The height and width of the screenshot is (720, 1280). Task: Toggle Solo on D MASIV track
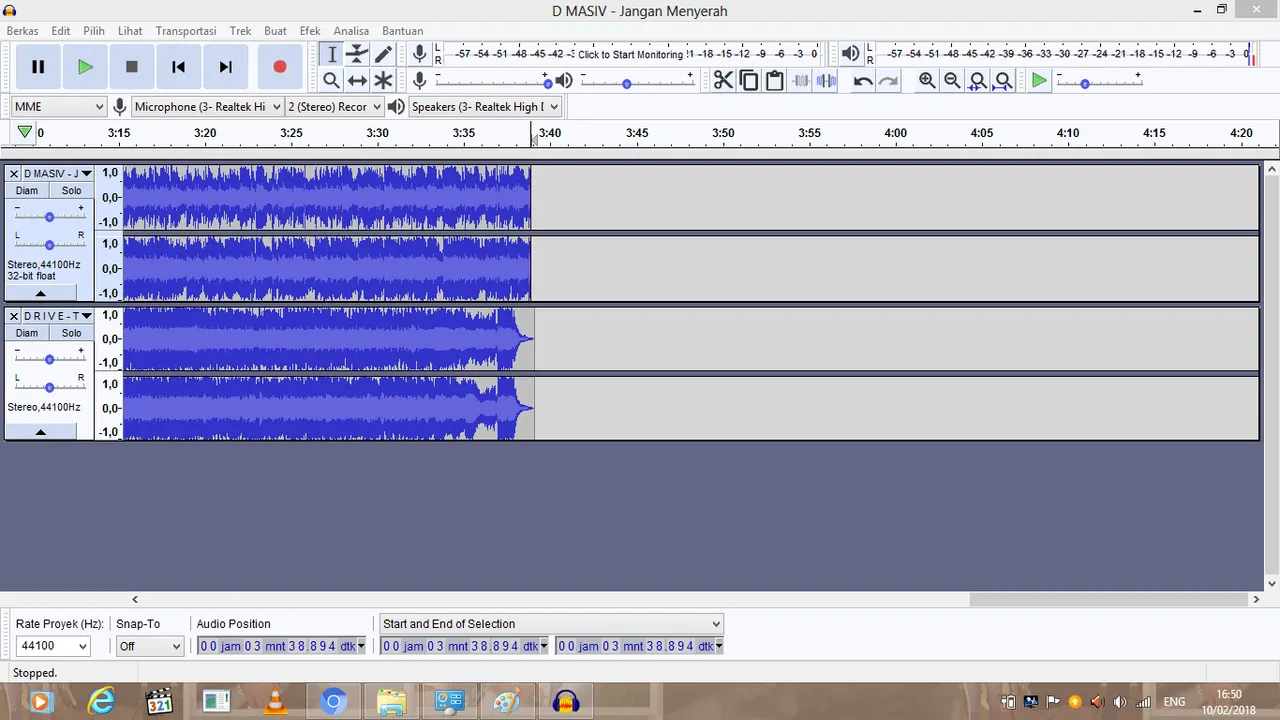(x=71, y=191)
